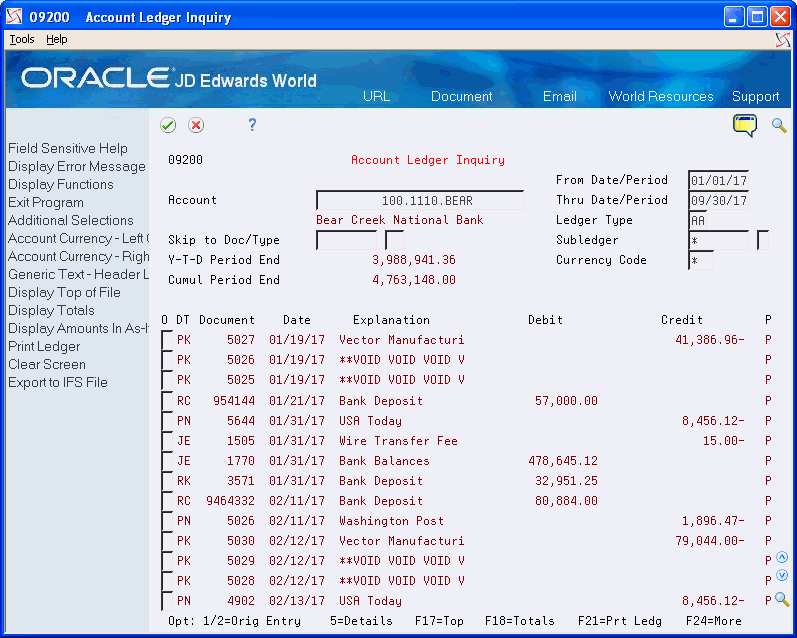Select Display Functions in the sidebar
Screen dimensions: 797x638
[60, 185]
